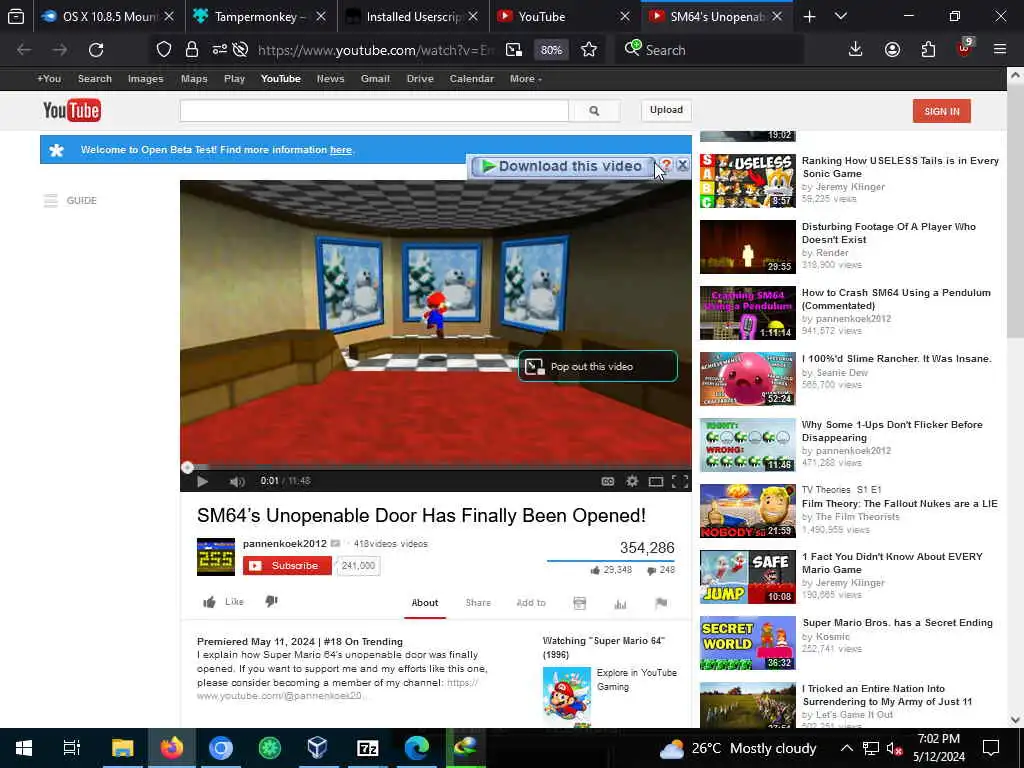Image resolution: width=1024 pixels, height=768 pixels.
Task: Toggle closed captions CC button
Action: (x=607, y=481)
